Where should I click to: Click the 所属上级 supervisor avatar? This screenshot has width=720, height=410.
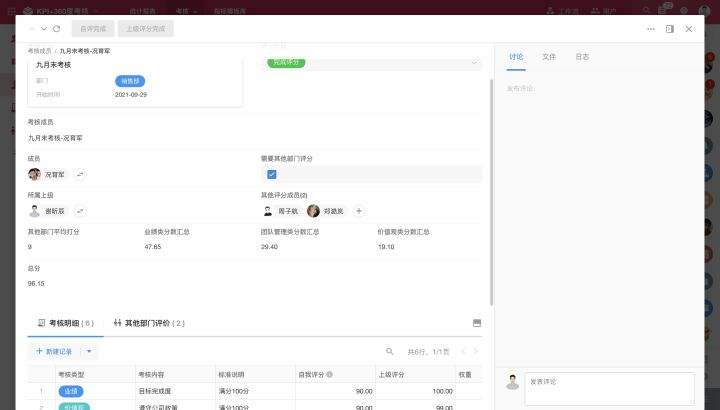pos(34,211)
